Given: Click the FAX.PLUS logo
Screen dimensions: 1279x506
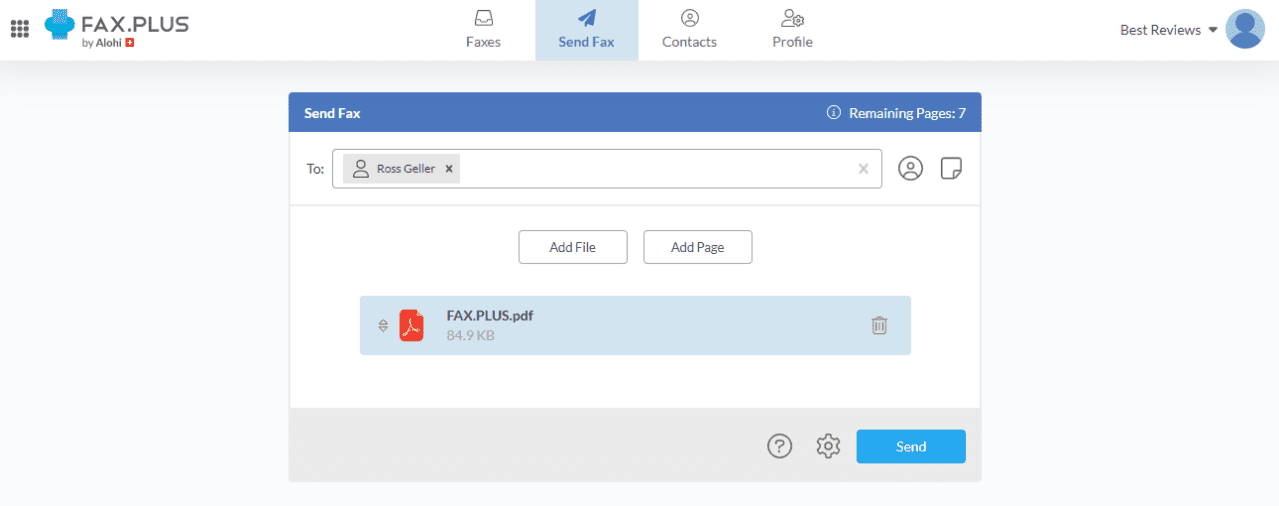Looking at the screenshot, I should [117, 30].
